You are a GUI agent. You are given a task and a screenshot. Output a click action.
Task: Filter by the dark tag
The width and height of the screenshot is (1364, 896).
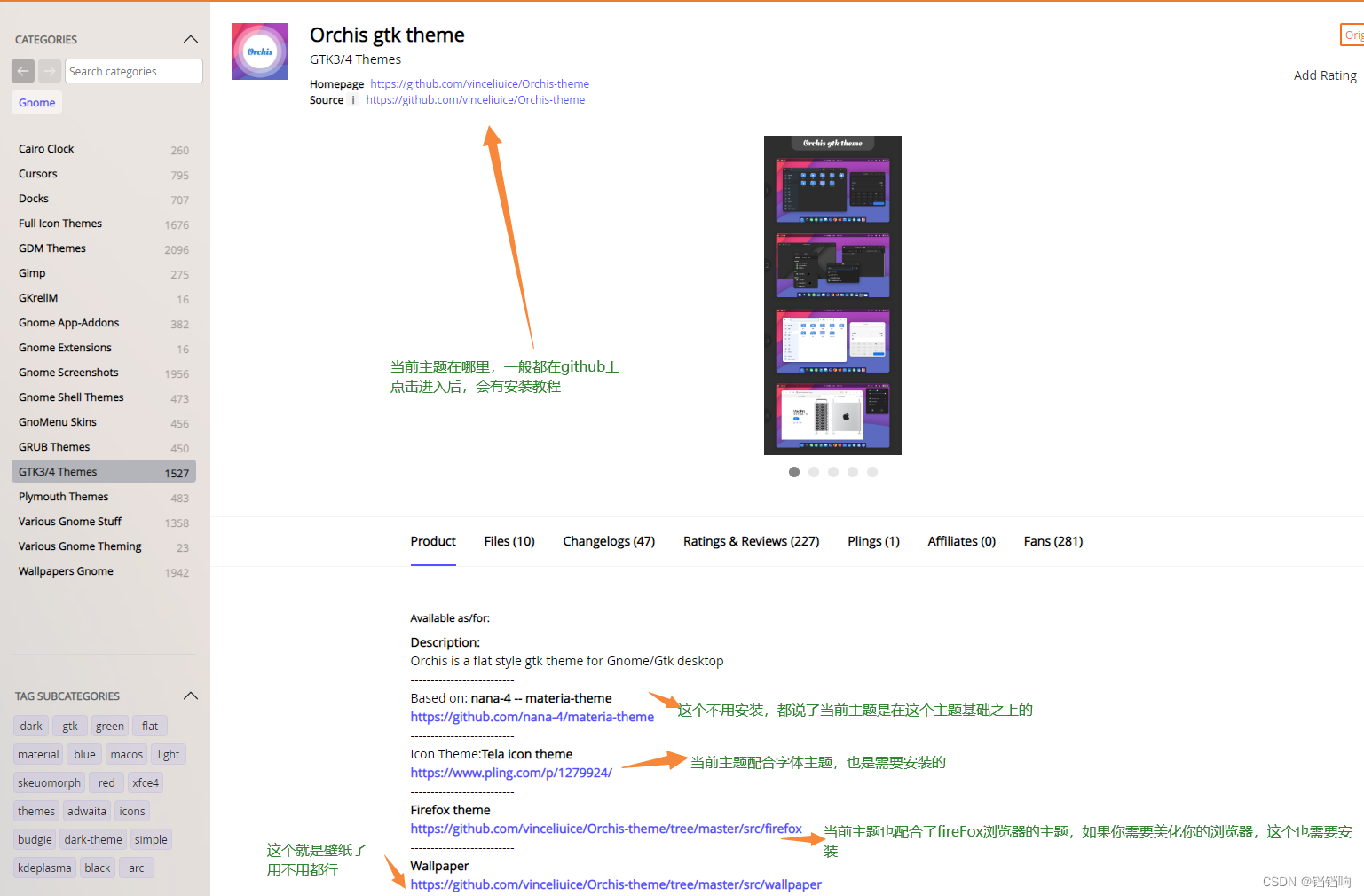tap(31, 726)
